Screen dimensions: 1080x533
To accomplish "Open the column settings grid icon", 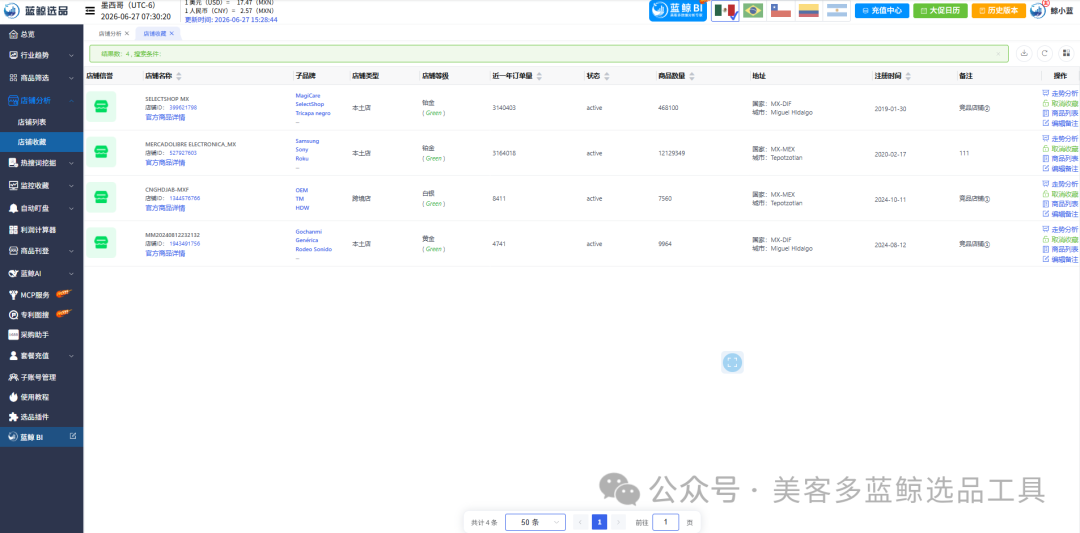I will click(x=1066, y=53).
